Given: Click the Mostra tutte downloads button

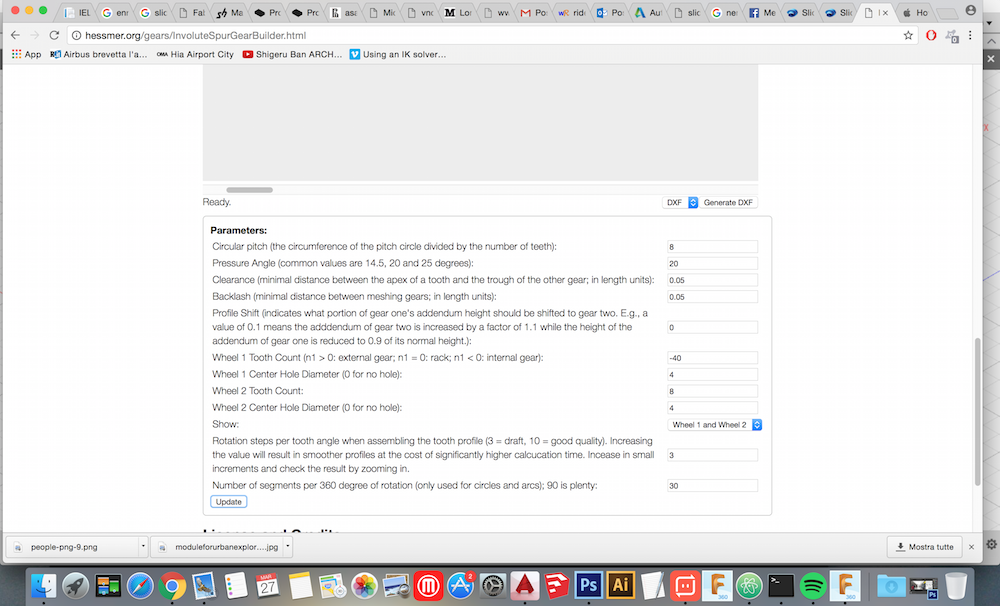Looking at the screenshot, I should [924, 547].
